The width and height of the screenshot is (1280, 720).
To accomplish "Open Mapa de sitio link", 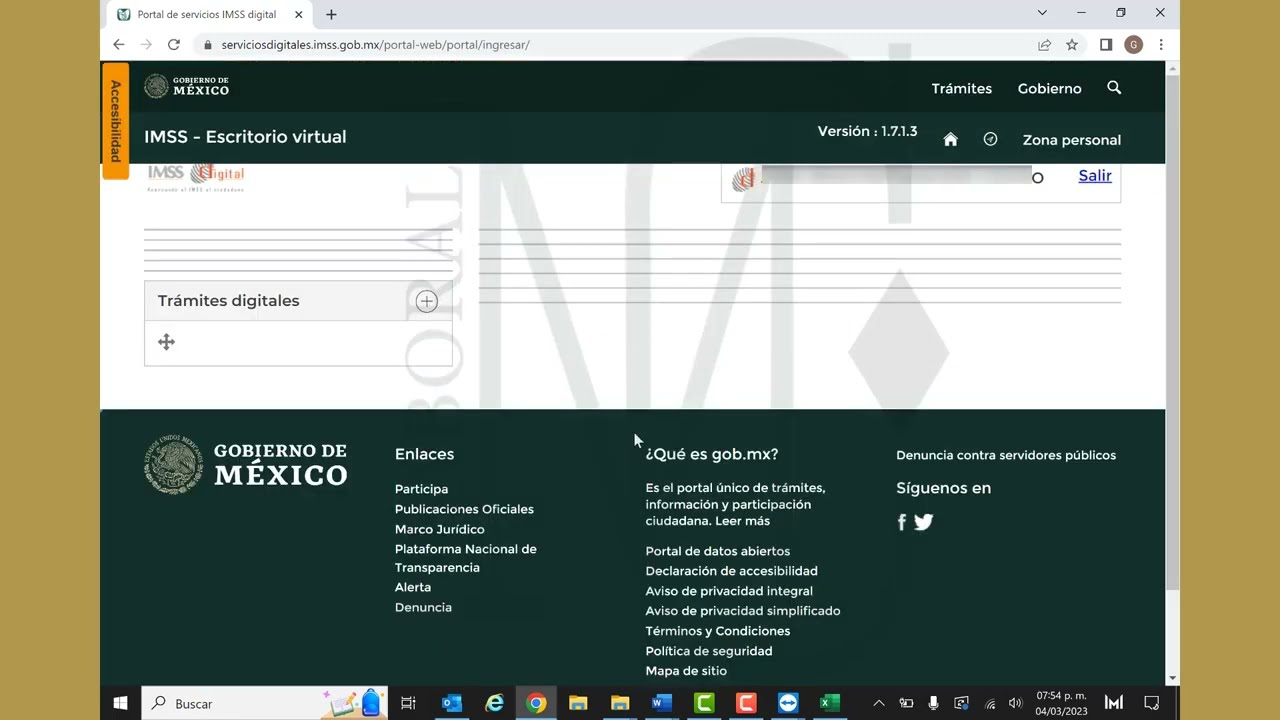I will [x=686, y=671].
